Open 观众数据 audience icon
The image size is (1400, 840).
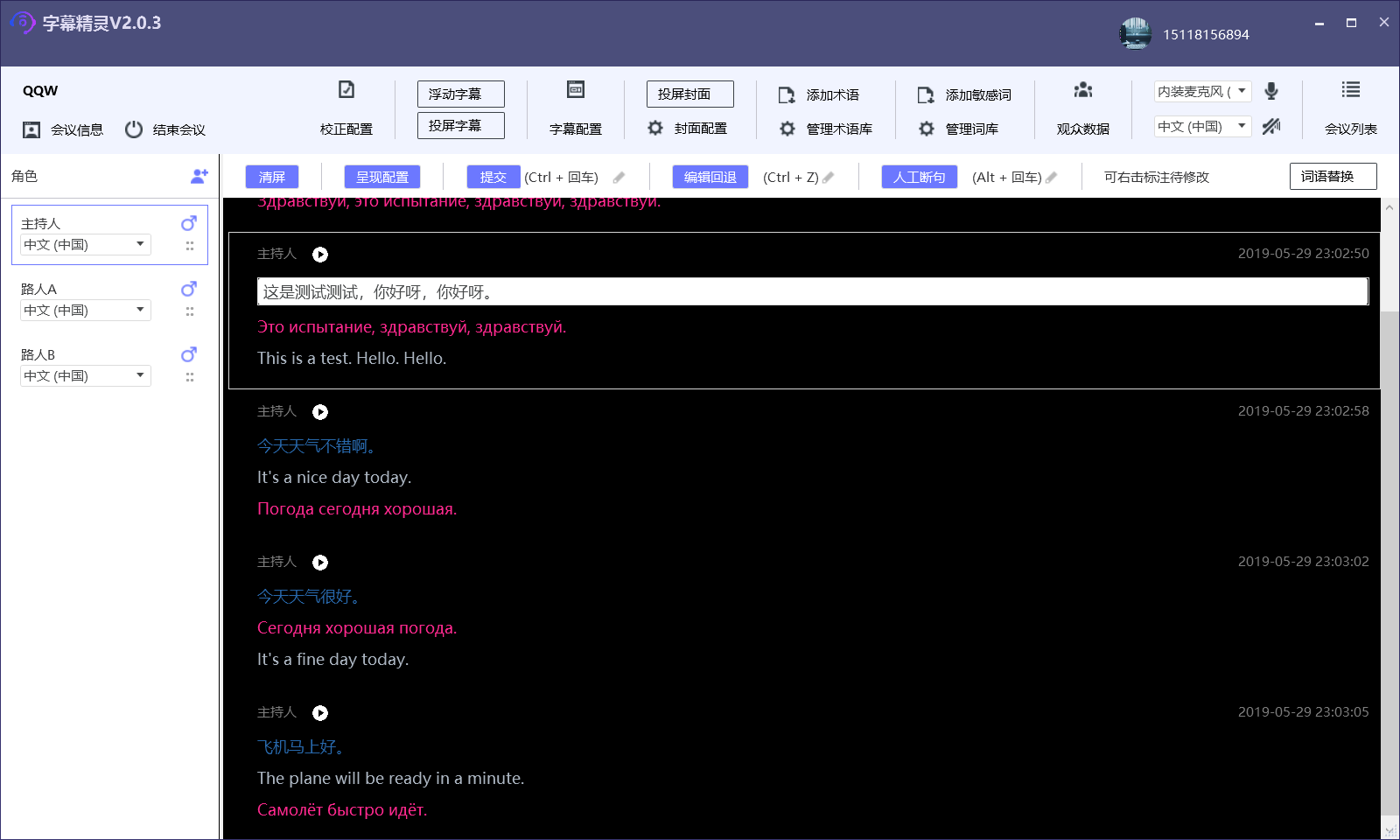pyautogui.click(x=1083, y=89)
